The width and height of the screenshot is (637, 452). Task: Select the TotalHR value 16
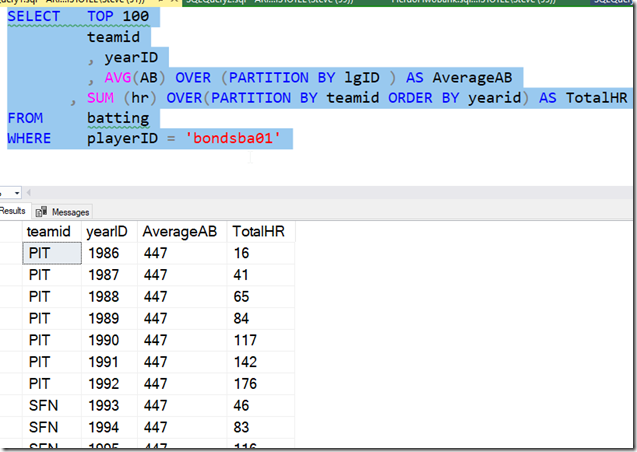260,253
